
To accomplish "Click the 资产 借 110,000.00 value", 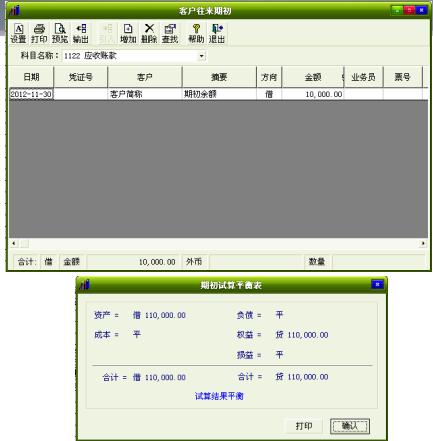I will pos(159,315).
